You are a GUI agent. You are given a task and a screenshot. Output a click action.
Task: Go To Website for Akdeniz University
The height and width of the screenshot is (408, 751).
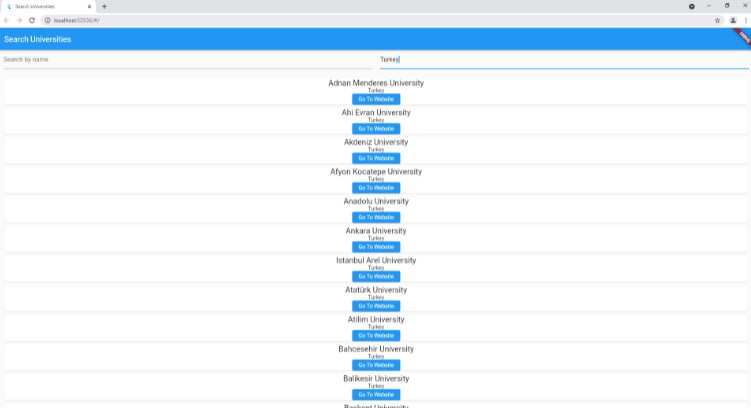[x=376, y=159]
